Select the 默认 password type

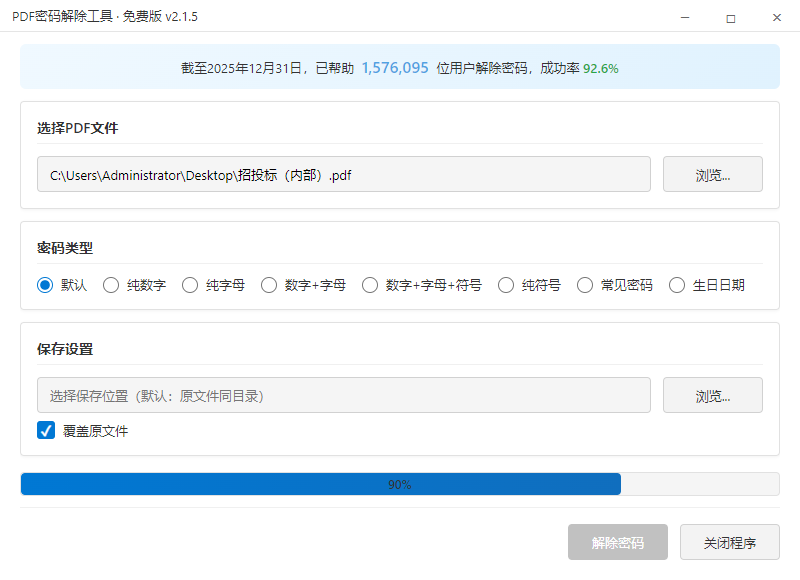[x=43, y=285]
